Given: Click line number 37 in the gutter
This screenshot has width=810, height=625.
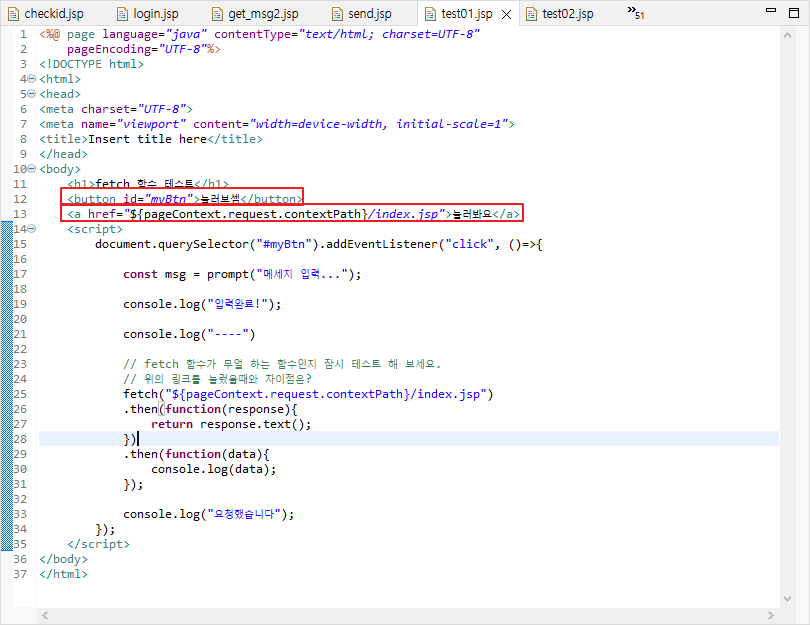Looking at the screenshot, I should click(20, 574).
